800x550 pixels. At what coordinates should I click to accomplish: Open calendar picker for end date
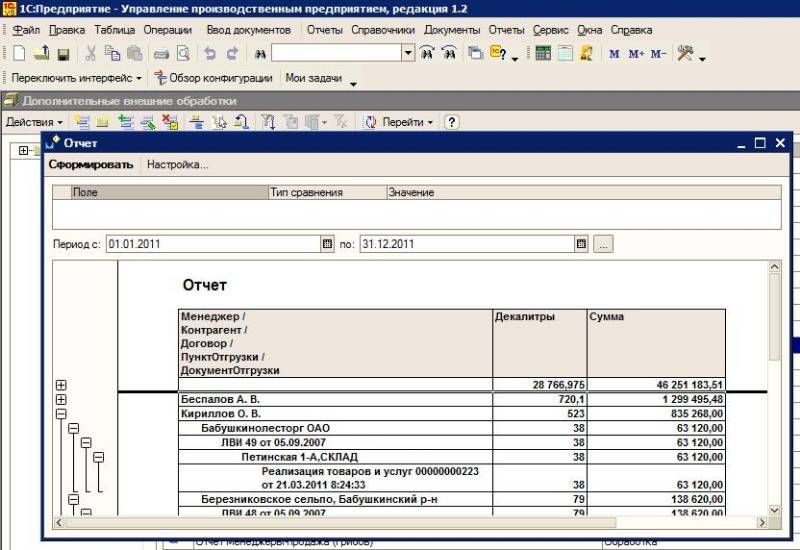pos(581,243)
